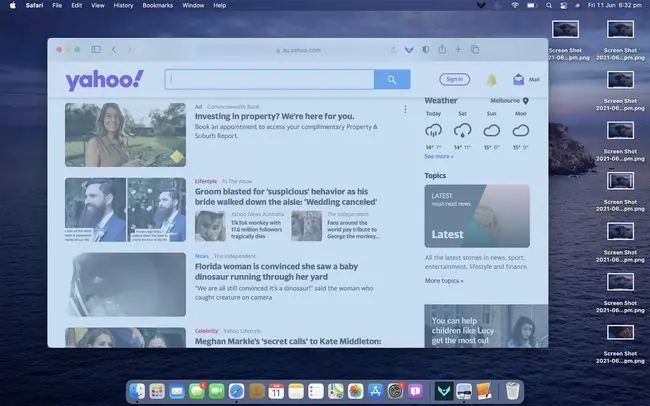Open the File menu

[57, 5]
